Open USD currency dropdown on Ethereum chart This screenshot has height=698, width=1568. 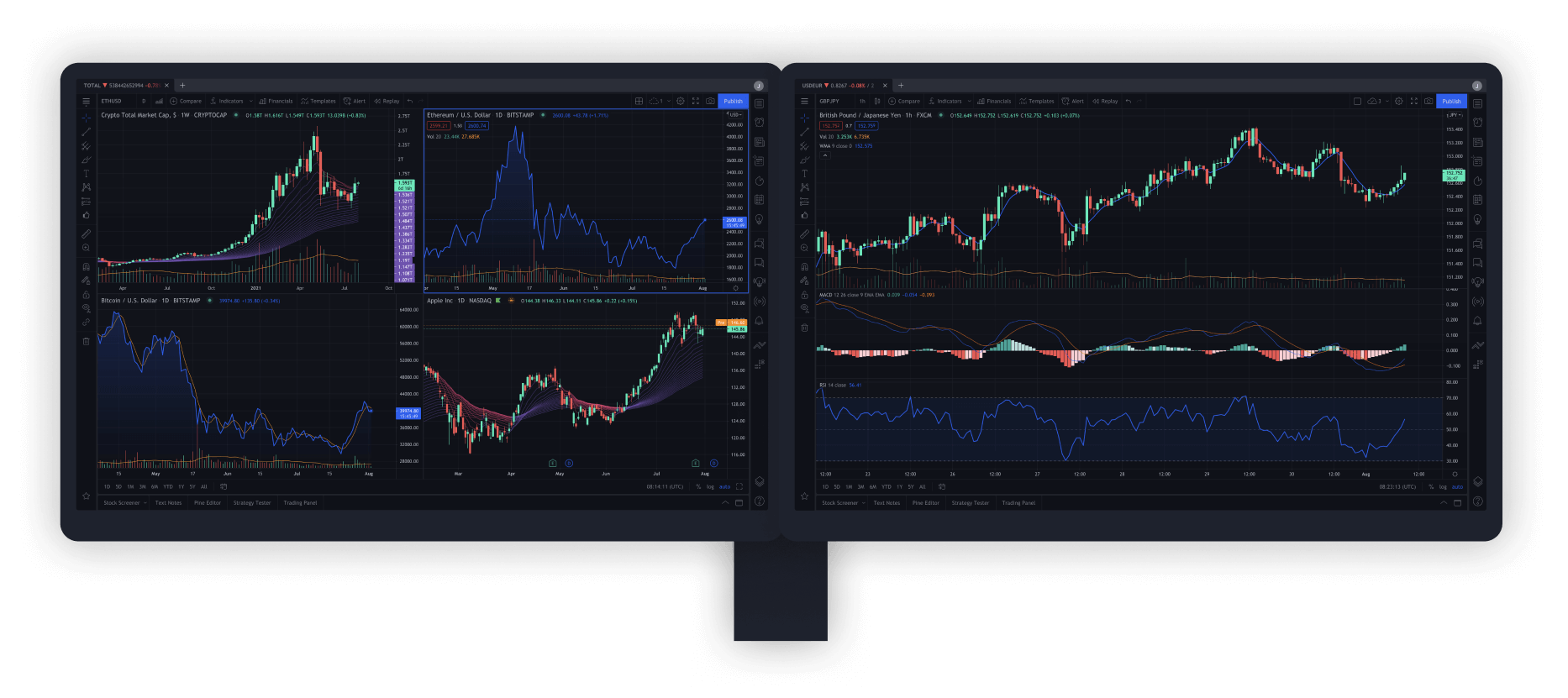click(x=735, y=114)
